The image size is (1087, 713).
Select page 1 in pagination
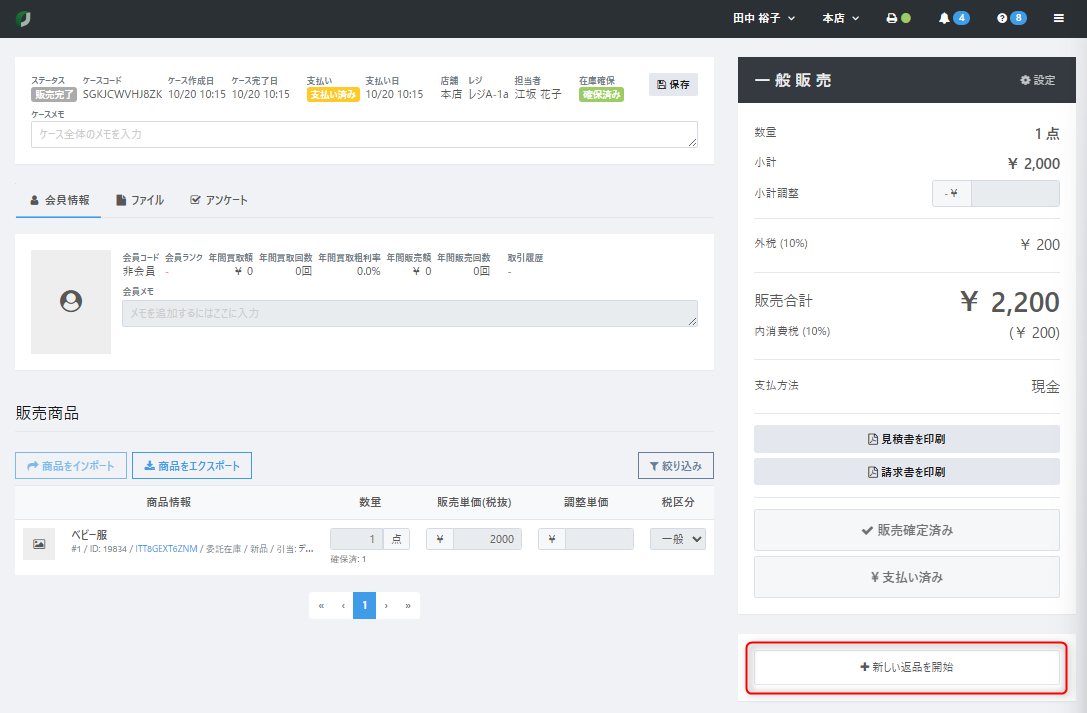[365, 606]
